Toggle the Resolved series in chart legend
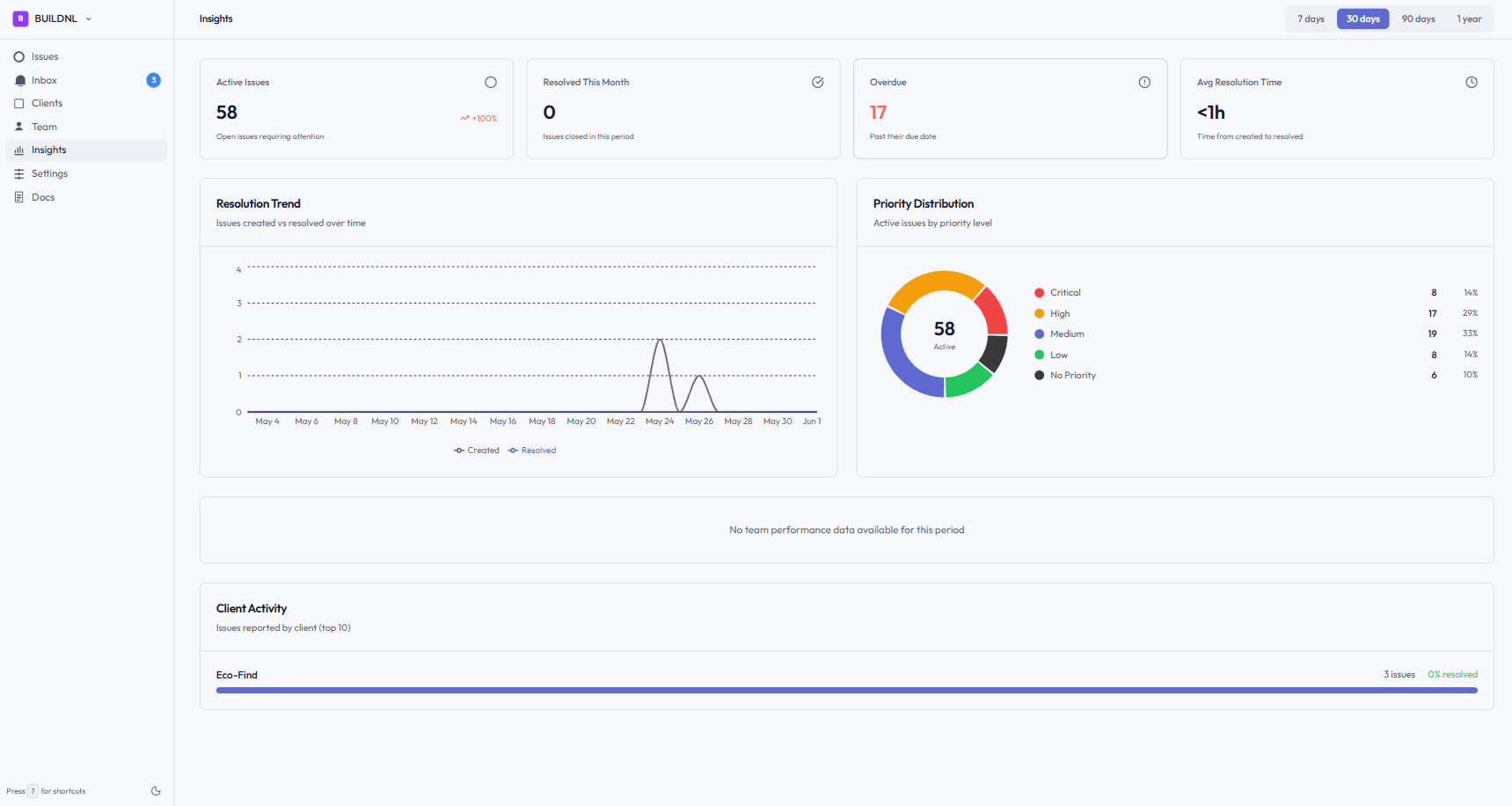 pos(531,451)
